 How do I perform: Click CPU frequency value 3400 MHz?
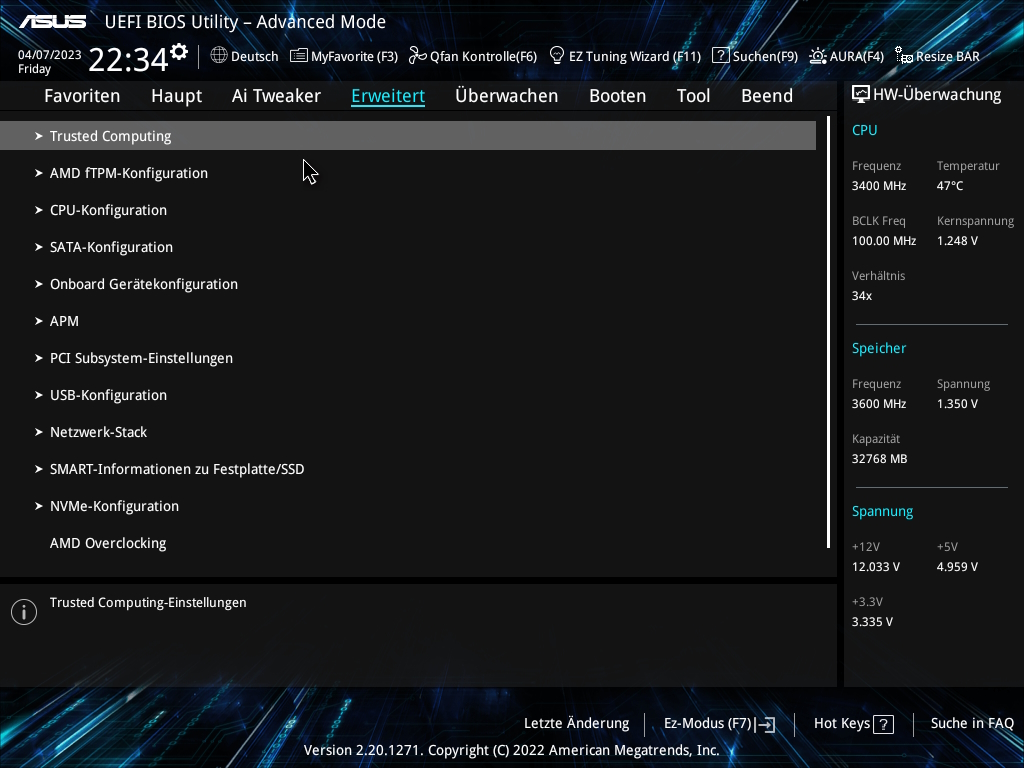point(879,186)
